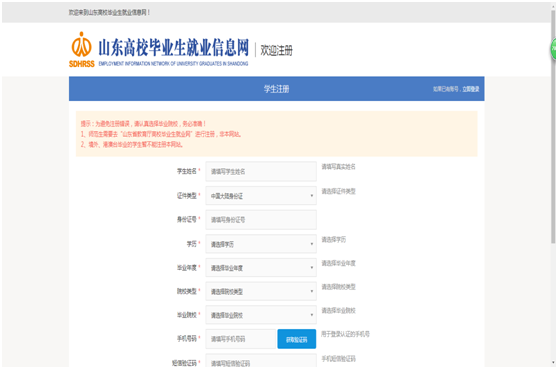The width and height of the screenshot is (558, 369).
Task: Click the green floating icon at right edge
Action: point(553,49)
